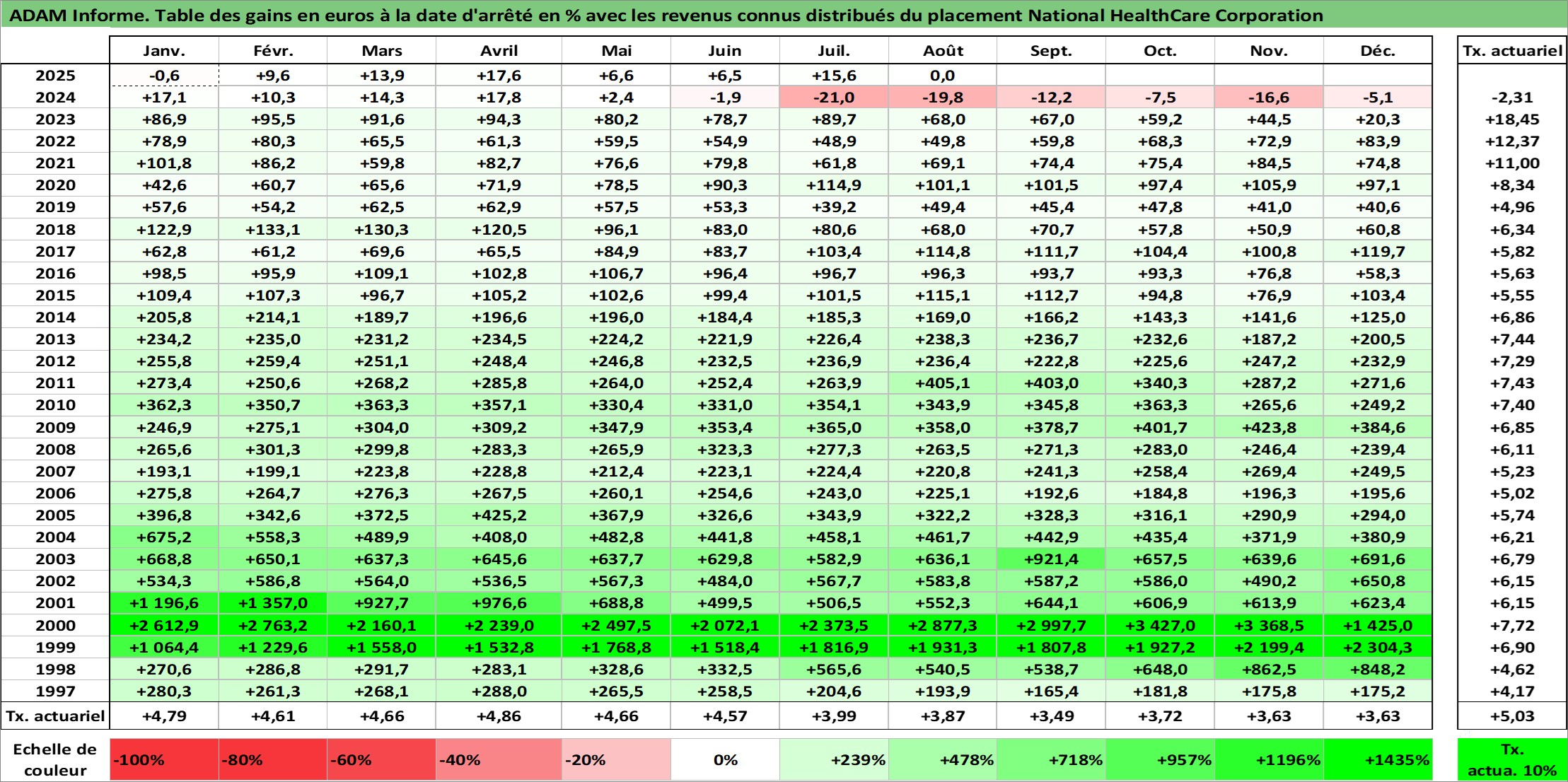The width and height of the screenshot is (1568, 782).
Task: Click the -20% pink color scale swatch
Action: pos(616,760)
